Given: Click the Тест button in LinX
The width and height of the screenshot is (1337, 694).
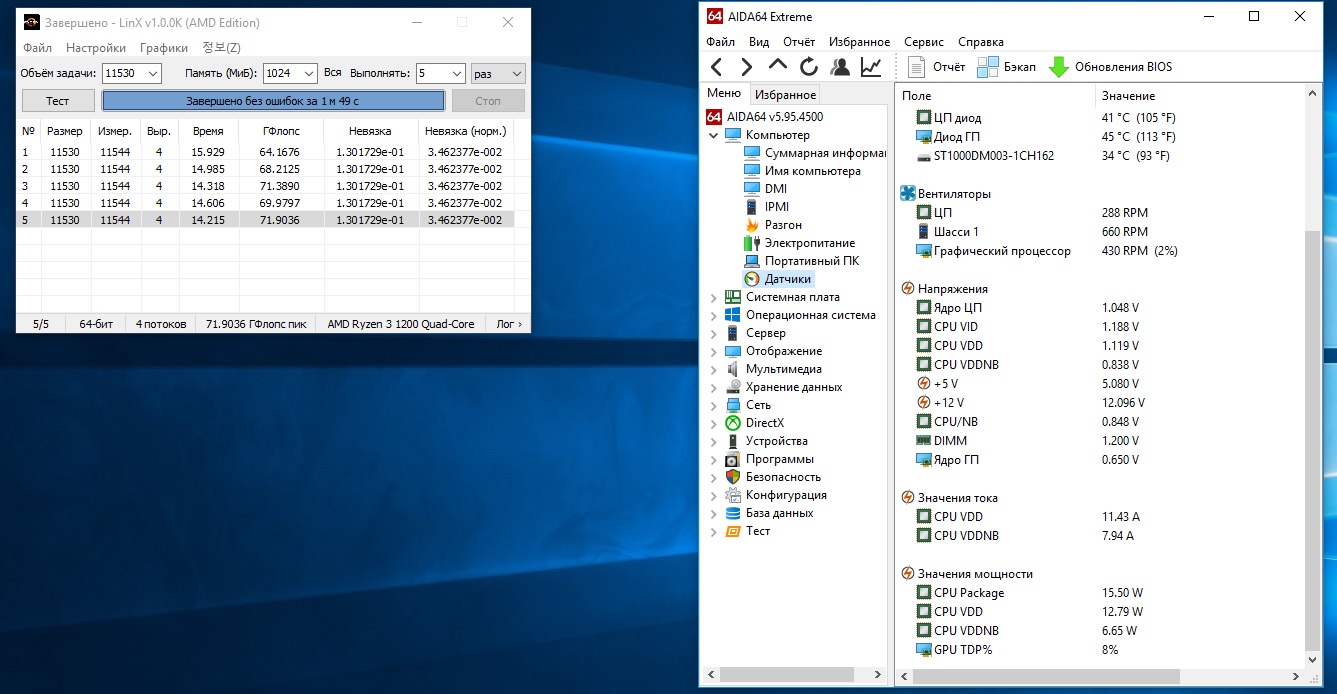Looking at the screenshot, I should pyautogui.click(x=58, y=101).
